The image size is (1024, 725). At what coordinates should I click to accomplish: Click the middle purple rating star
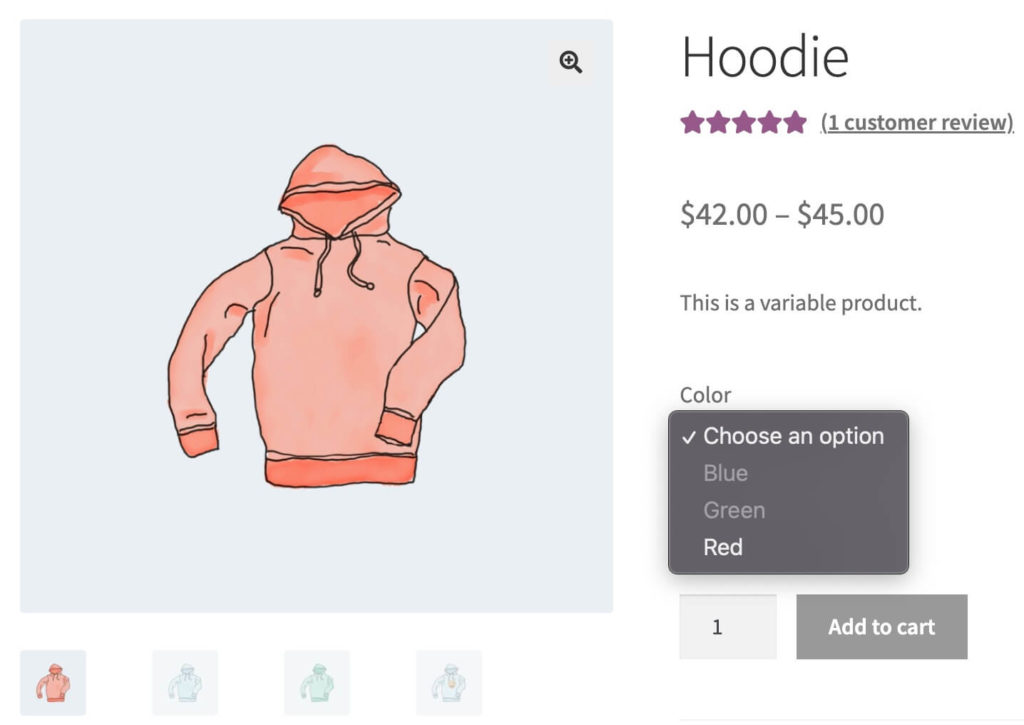click(x=743, y=122)
